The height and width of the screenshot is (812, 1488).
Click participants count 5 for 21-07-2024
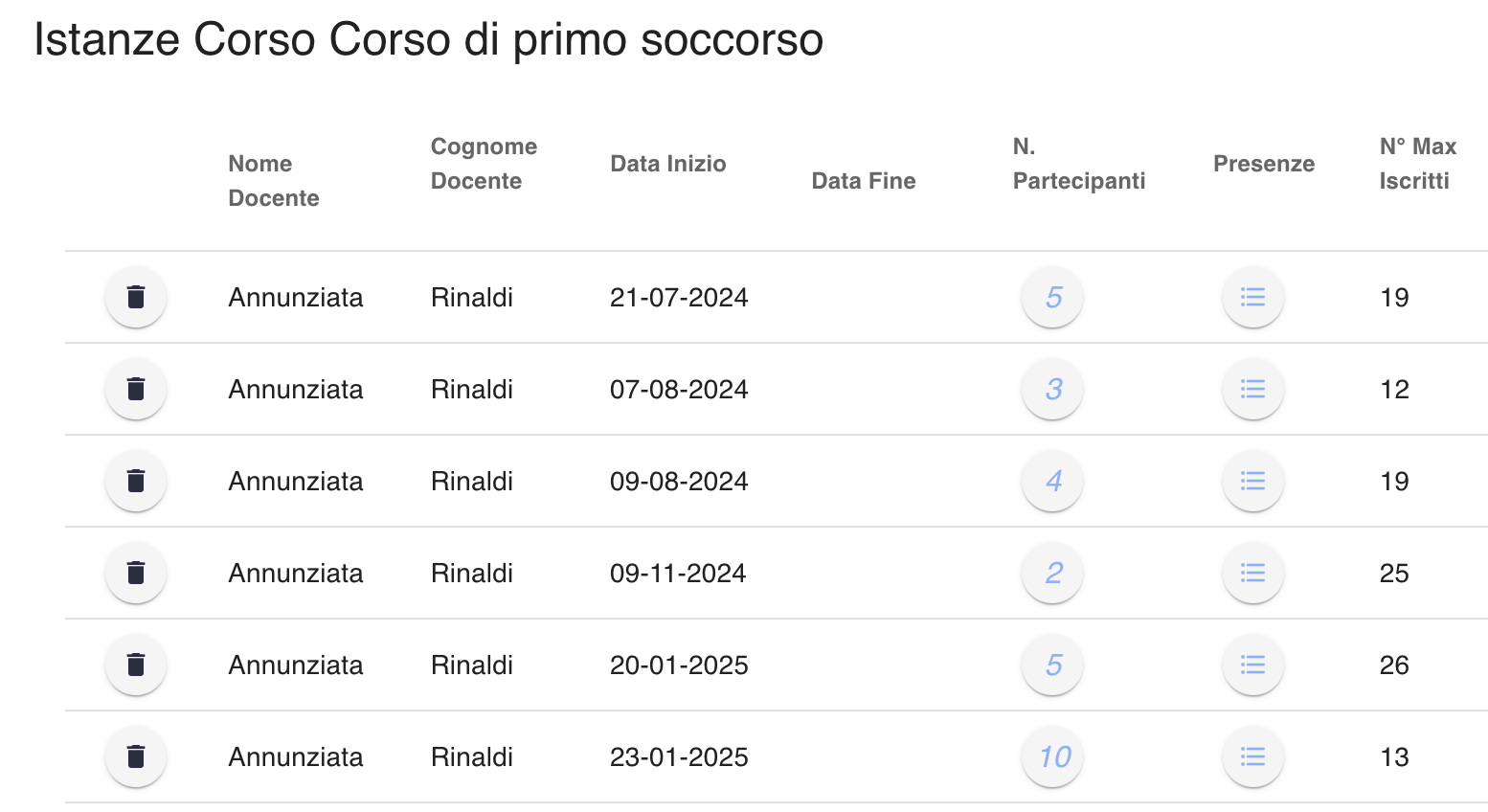[1052, 297]
